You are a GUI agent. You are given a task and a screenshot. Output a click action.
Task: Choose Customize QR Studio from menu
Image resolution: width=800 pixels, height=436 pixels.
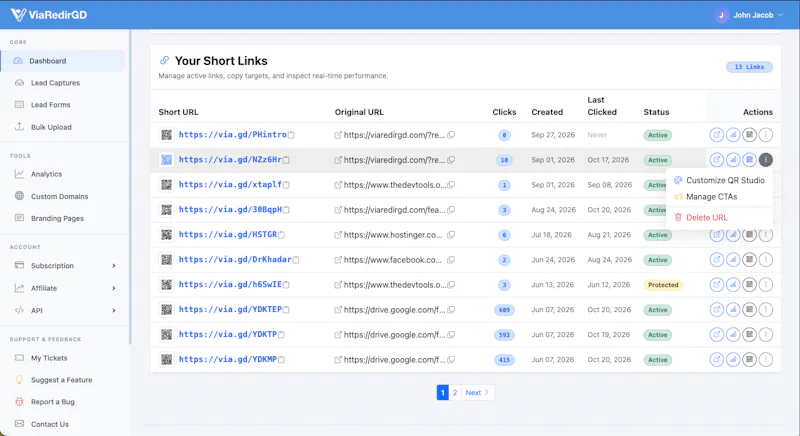719,180
